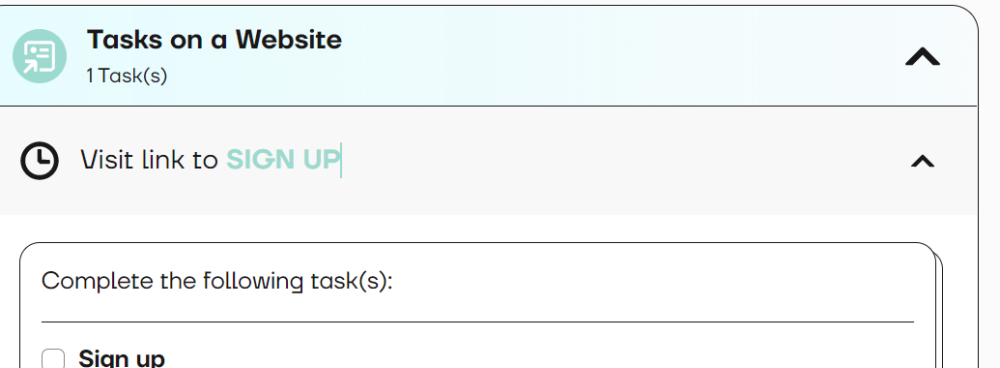Click the teal Tasks on a Website icon
1000x368 pixels.
[40, 56]
